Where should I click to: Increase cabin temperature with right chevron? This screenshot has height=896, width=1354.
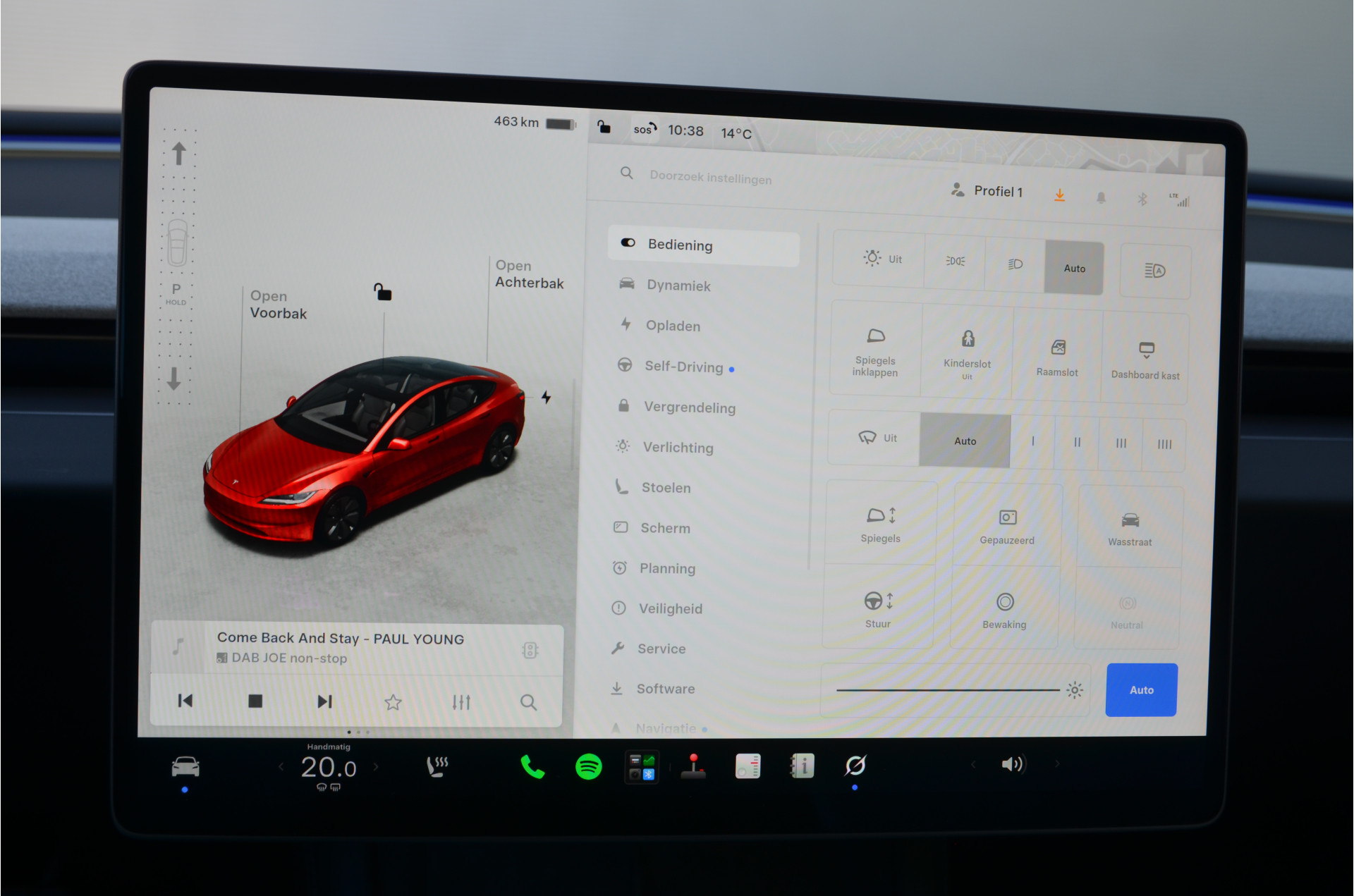376,767
